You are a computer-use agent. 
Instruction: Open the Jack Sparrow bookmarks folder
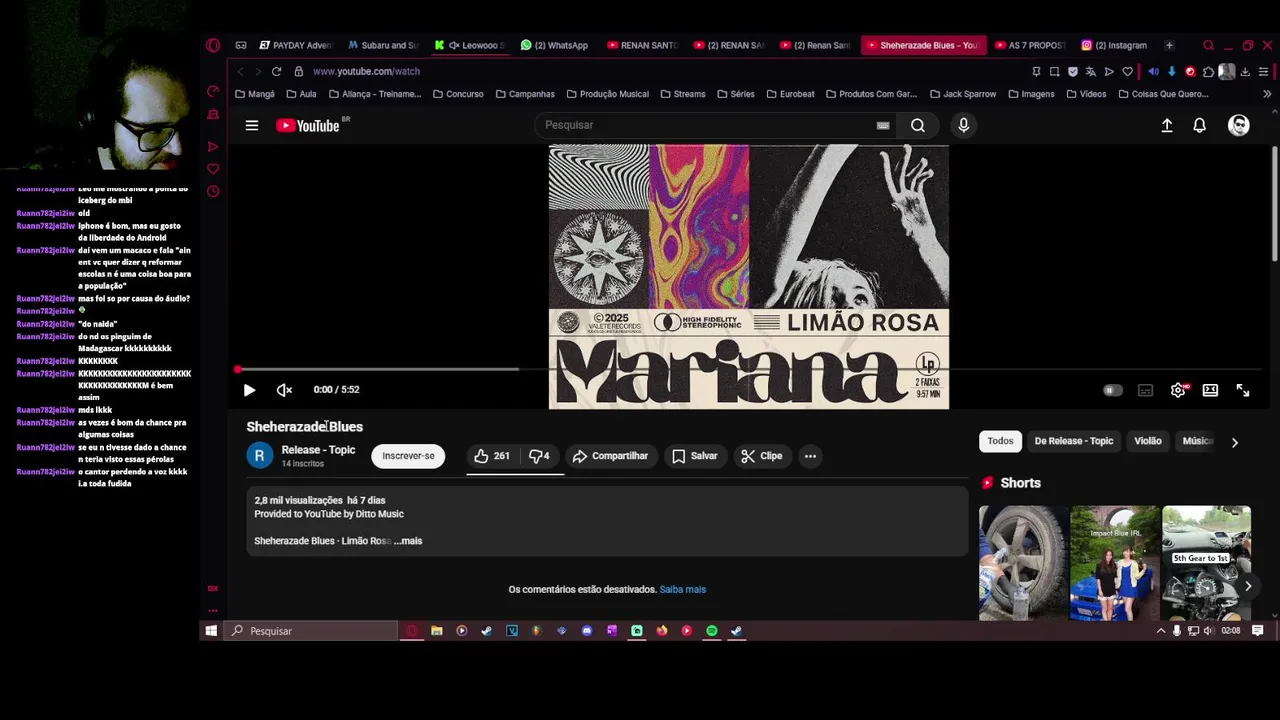click(963, 94)
